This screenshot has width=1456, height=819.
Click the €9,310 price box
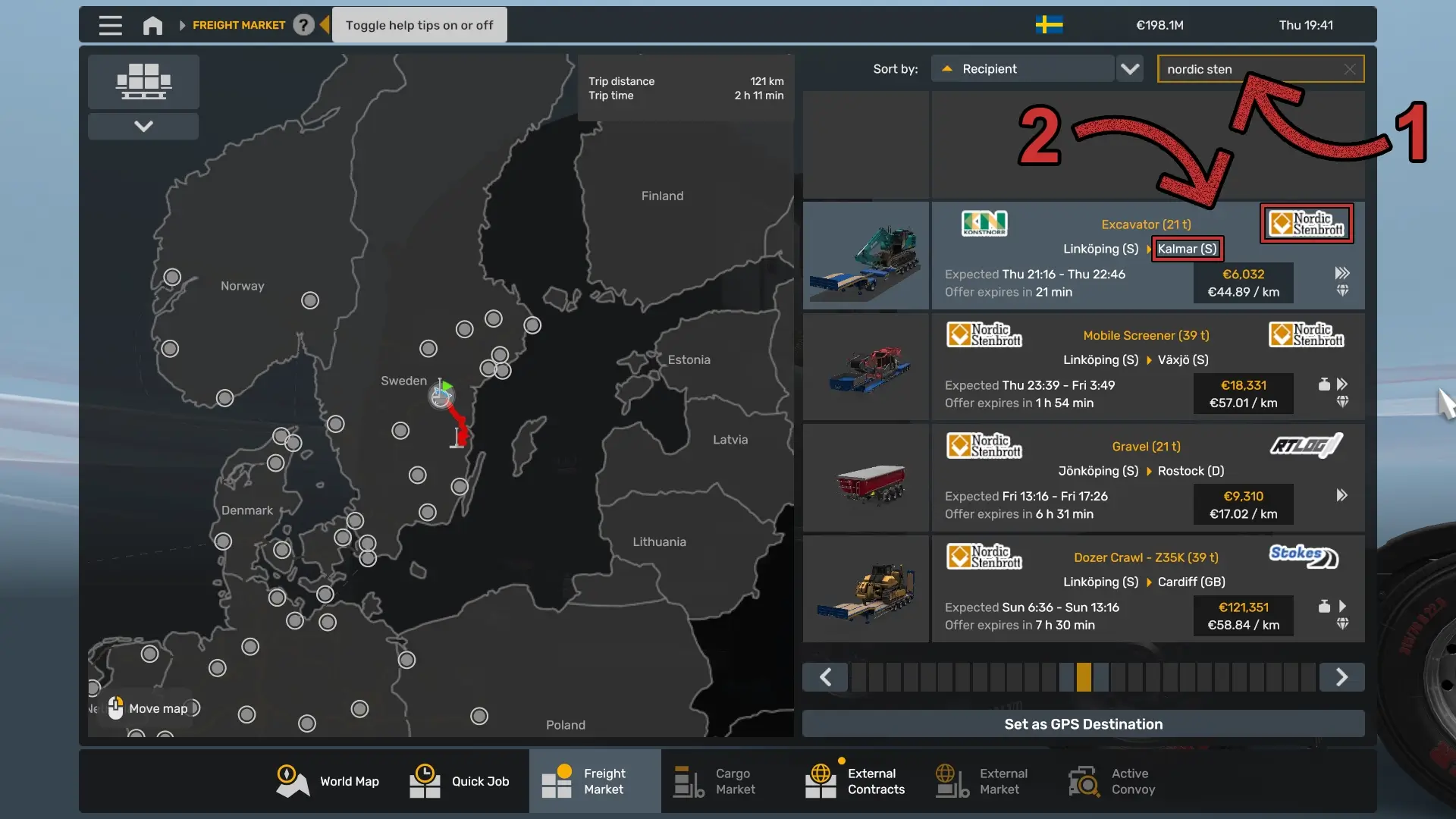(x=1243, y=504)
